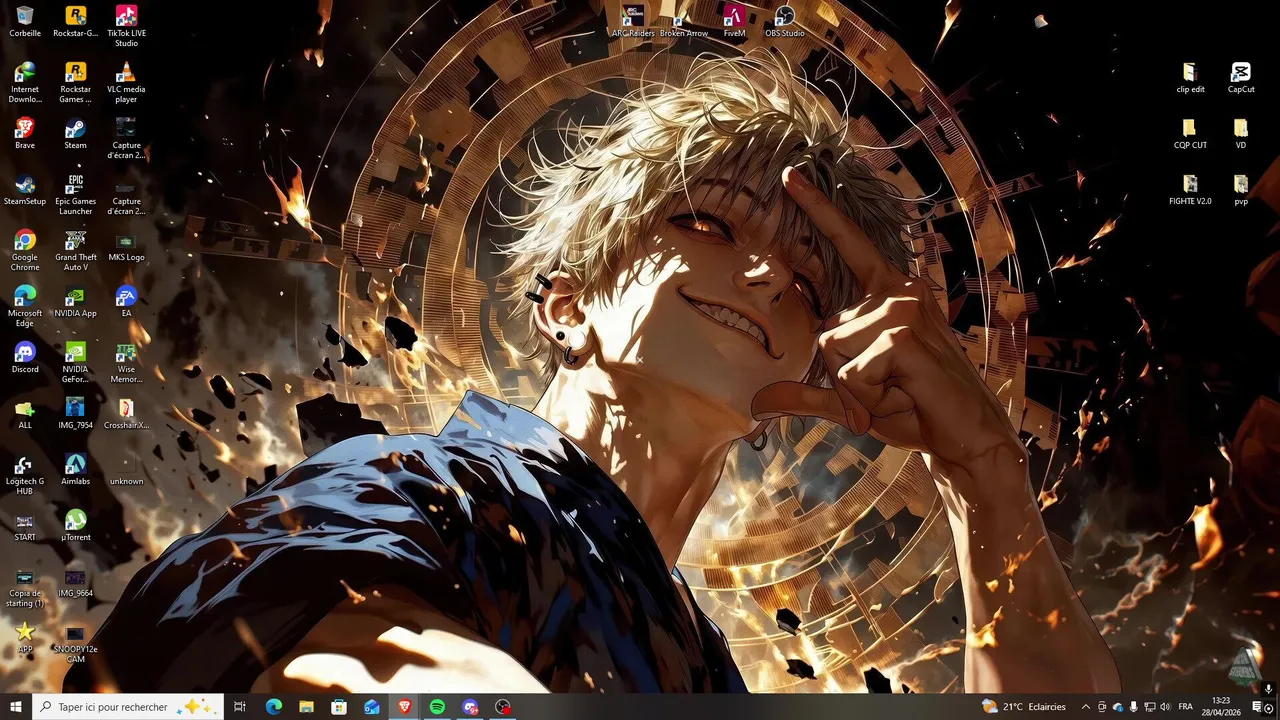Open the volume control tray icon

pyautogui.click(x=1165, y=707)
